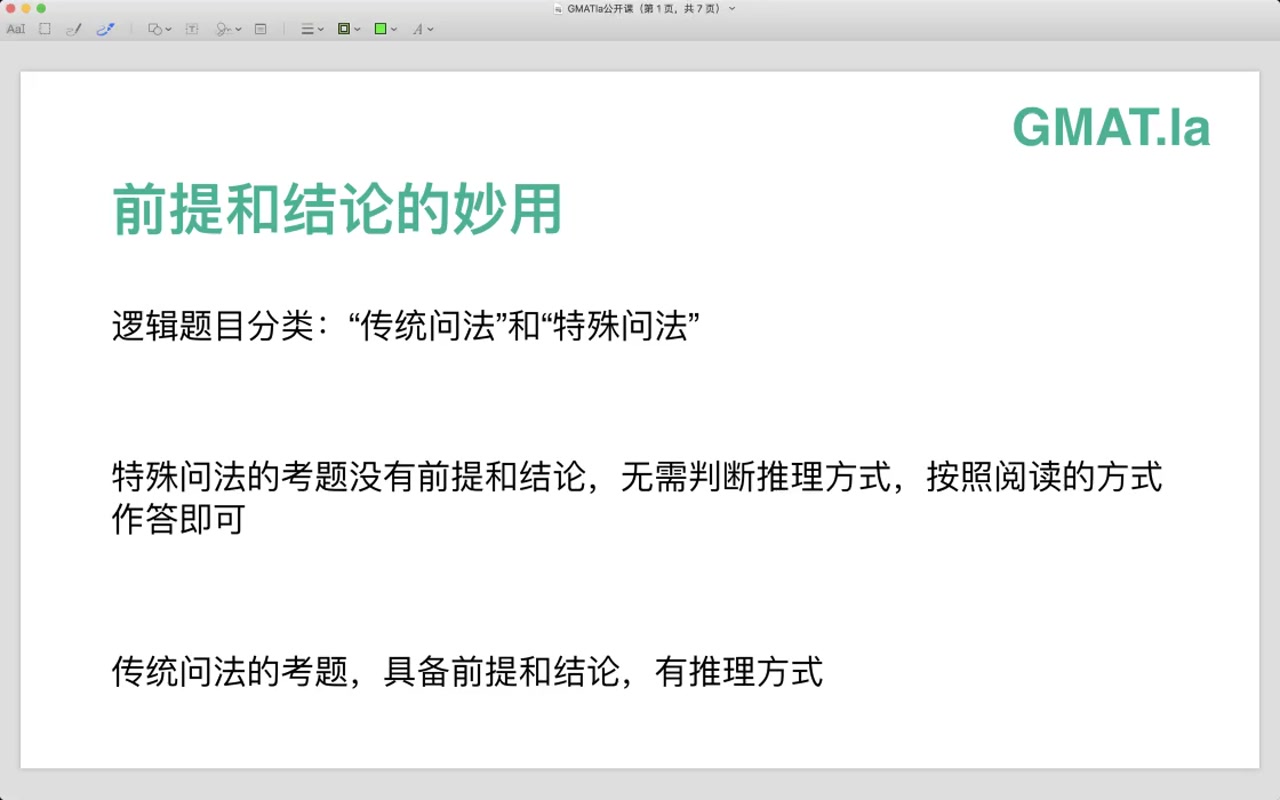Image resolution: width=1280 pixels, height=800 pixels.
Task: Open the Shapes dropdown menu
Action: (159, 29)
